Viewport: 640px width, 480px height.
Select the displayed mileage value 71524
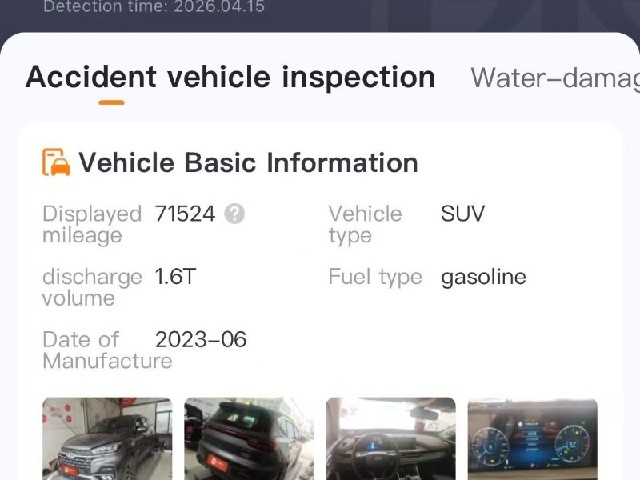(x=185, y=214)
